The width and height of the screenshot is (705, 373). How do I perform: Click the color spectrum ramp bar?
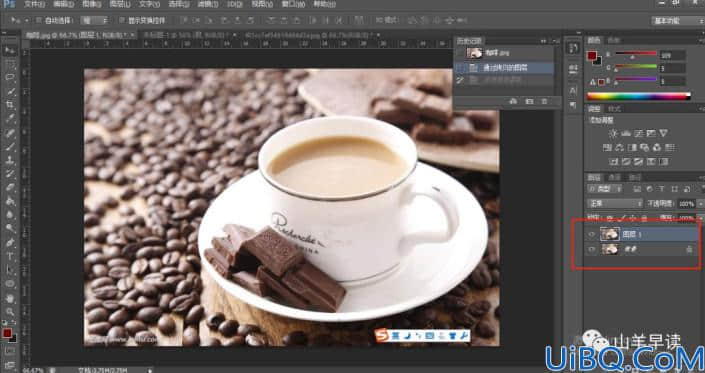coord(638,96)
